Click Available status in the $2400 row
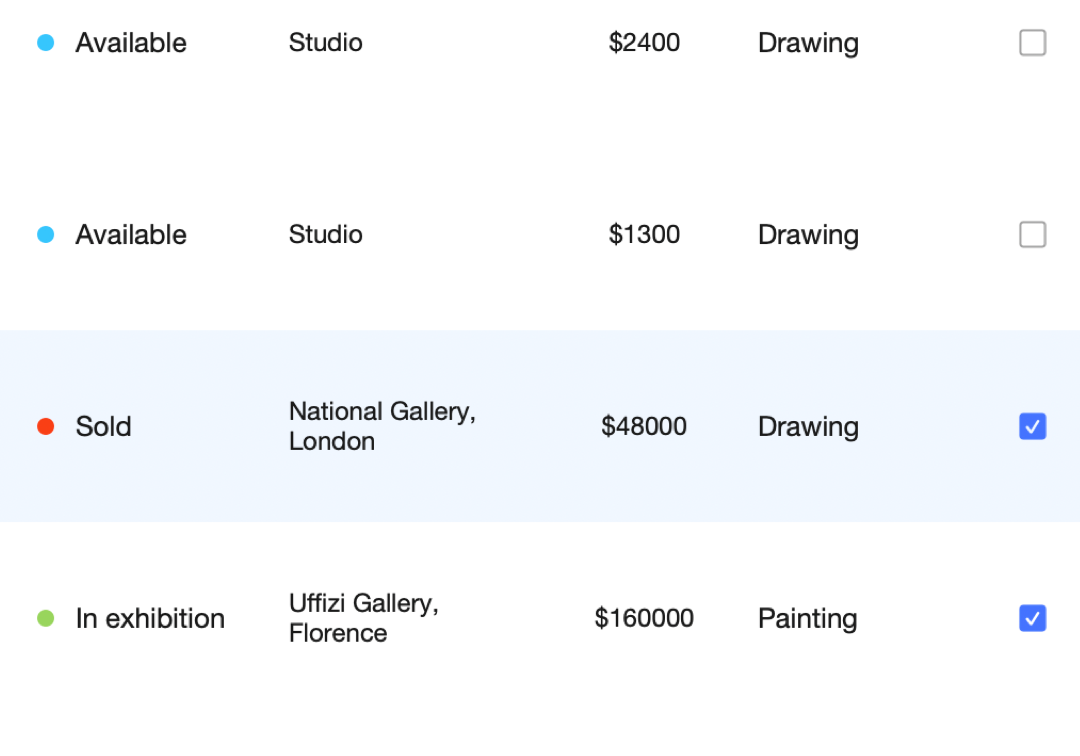 (131, 43)
